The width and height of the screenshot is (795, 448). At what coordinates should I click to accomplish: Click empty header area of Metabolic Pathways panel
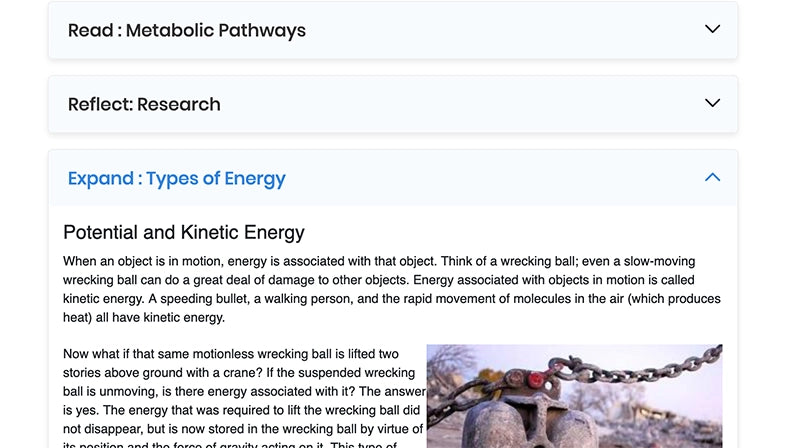click(500, 30)
